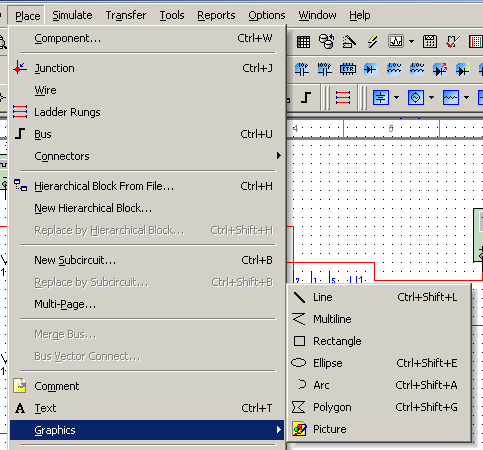Click the Database Manager icon
483x450 pixels.
point(326,42)
